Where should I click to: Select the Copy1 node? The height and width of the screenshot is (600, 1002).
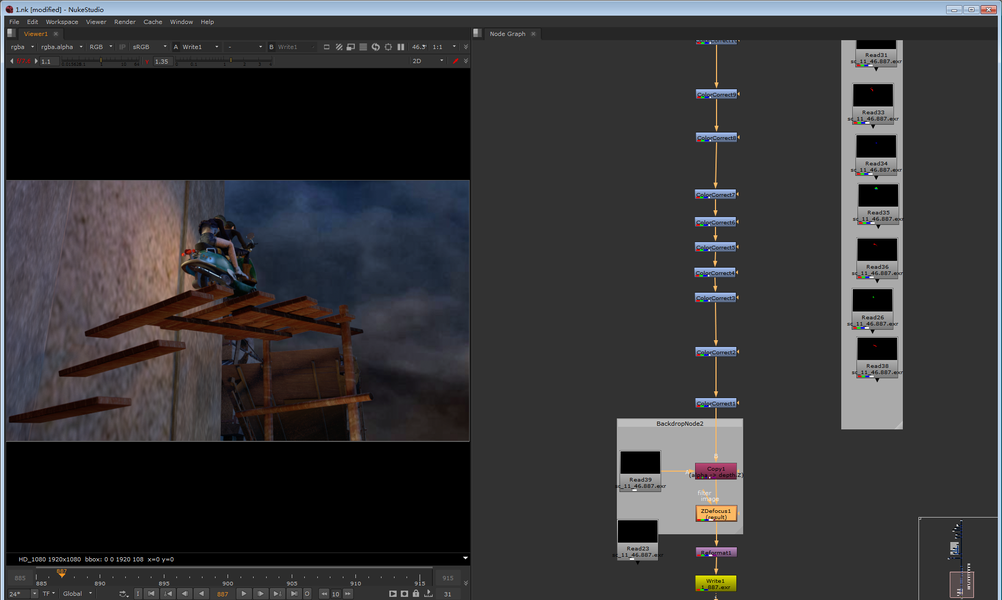[716, 472]
